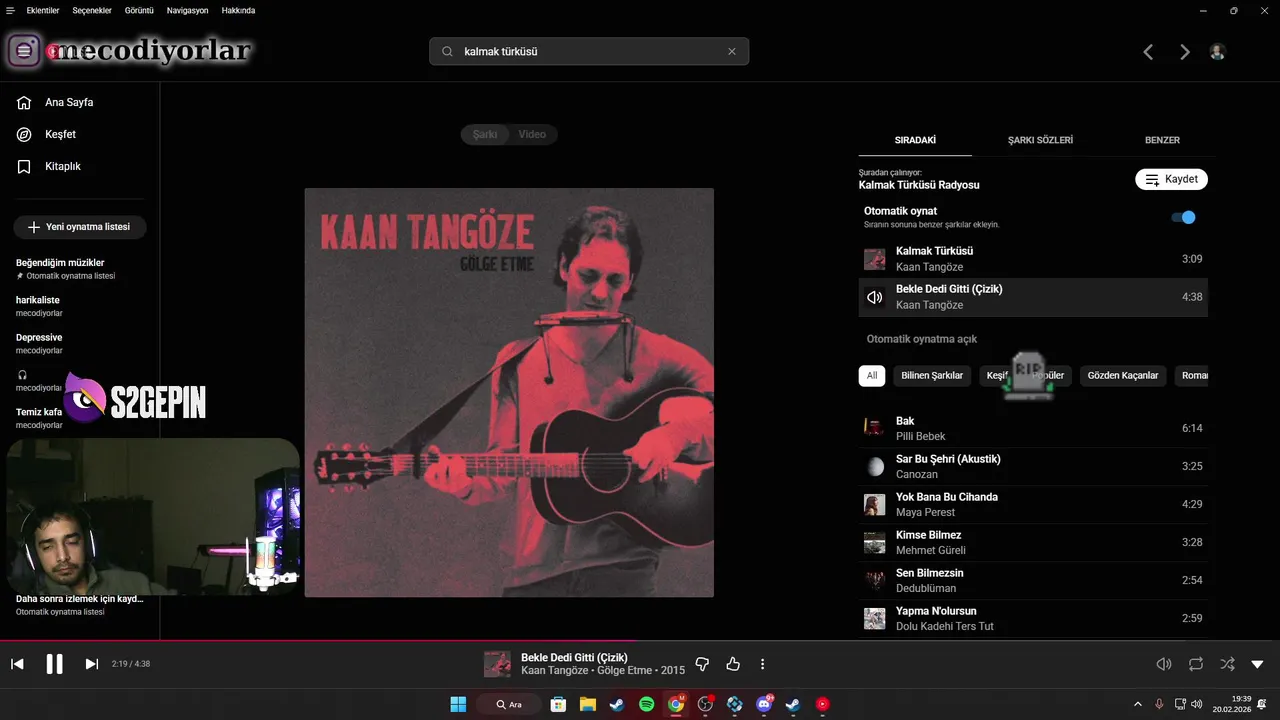
Task: Open Windows Start menu
Action: click(x=458, y=704)
